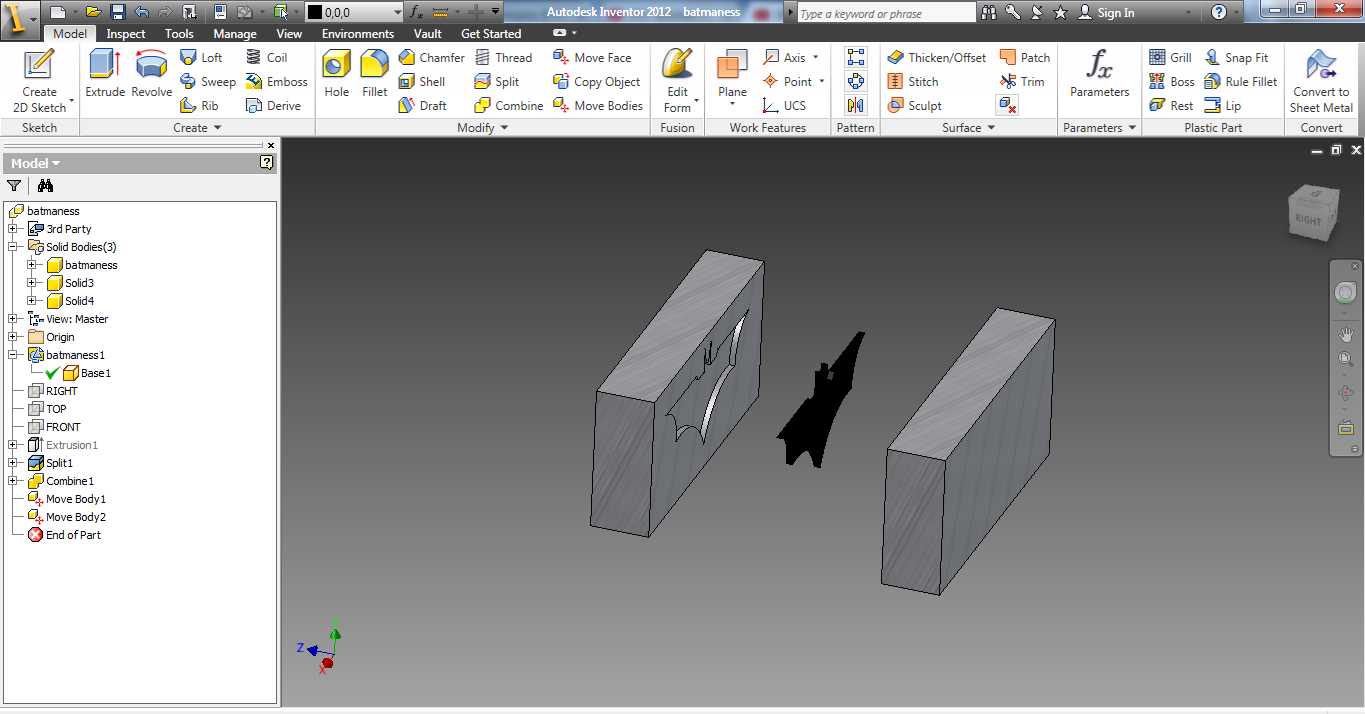This screenshot has width=1365, height=714.
Task: Expand the Split1 feature node
Action: (13, 463)
